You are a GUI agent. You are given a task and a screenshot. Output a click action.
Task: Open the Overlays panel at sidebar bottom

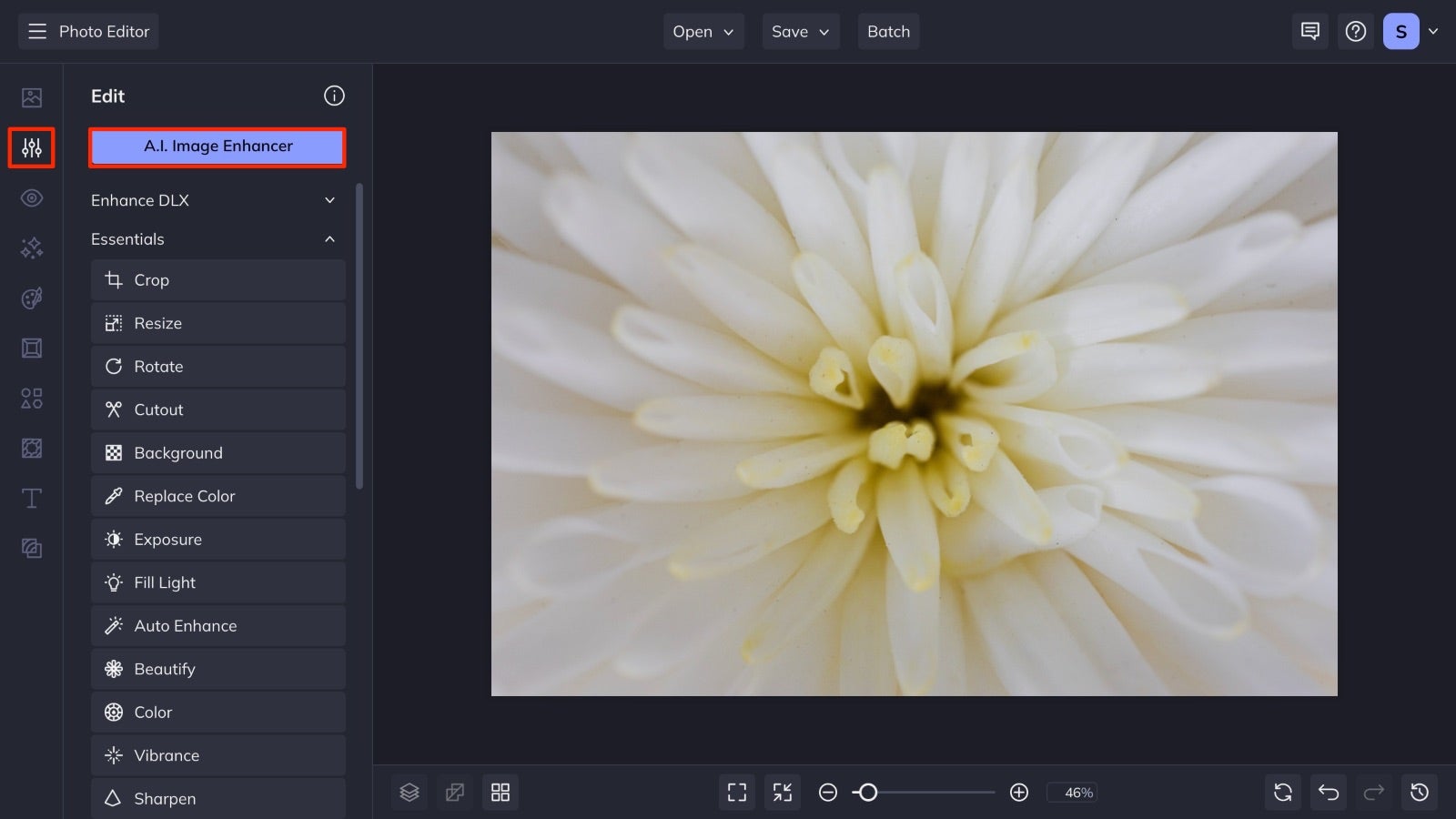click(31, 548)
